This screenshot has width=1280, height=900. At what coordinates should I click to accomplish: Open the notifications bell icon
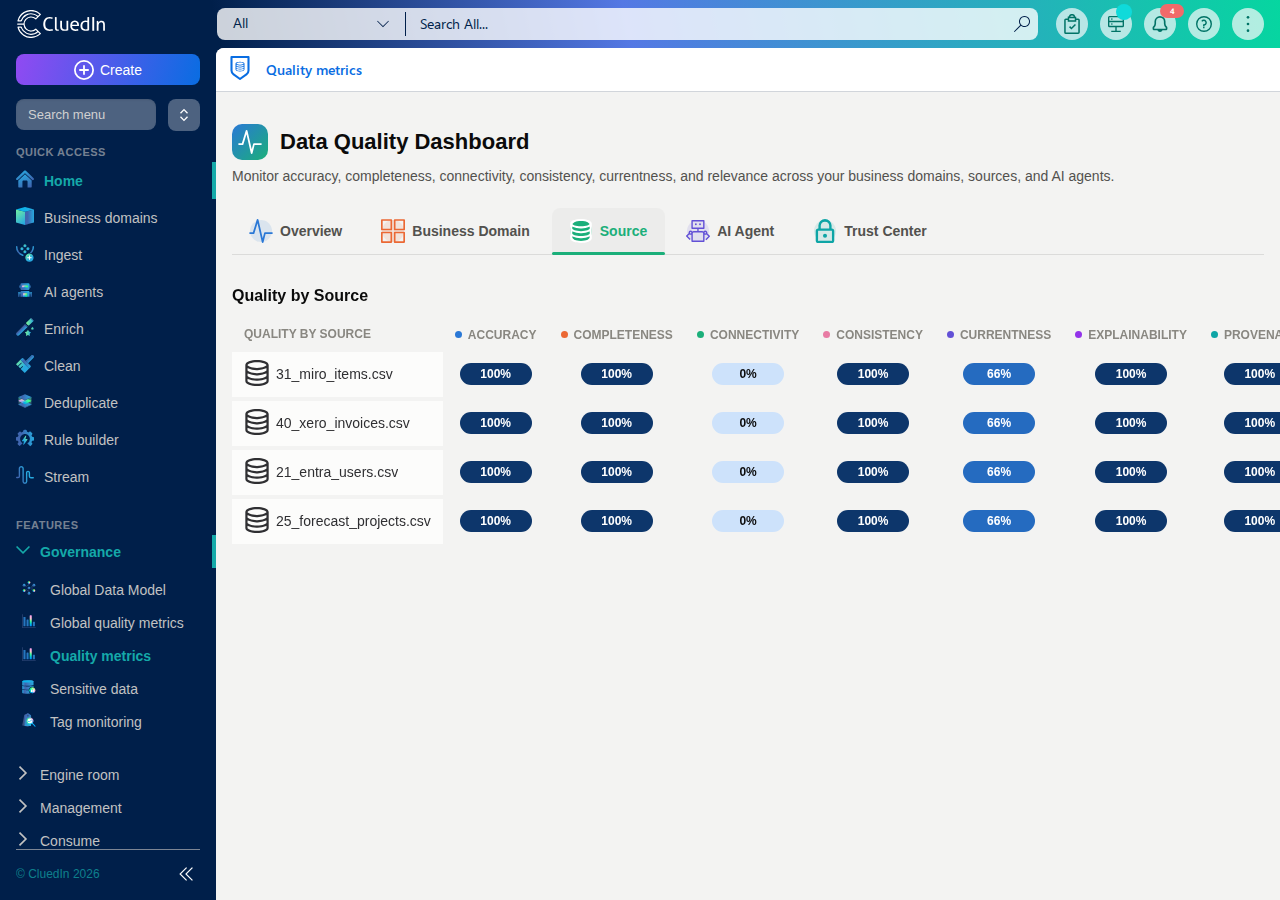(x=1160, y=24)
